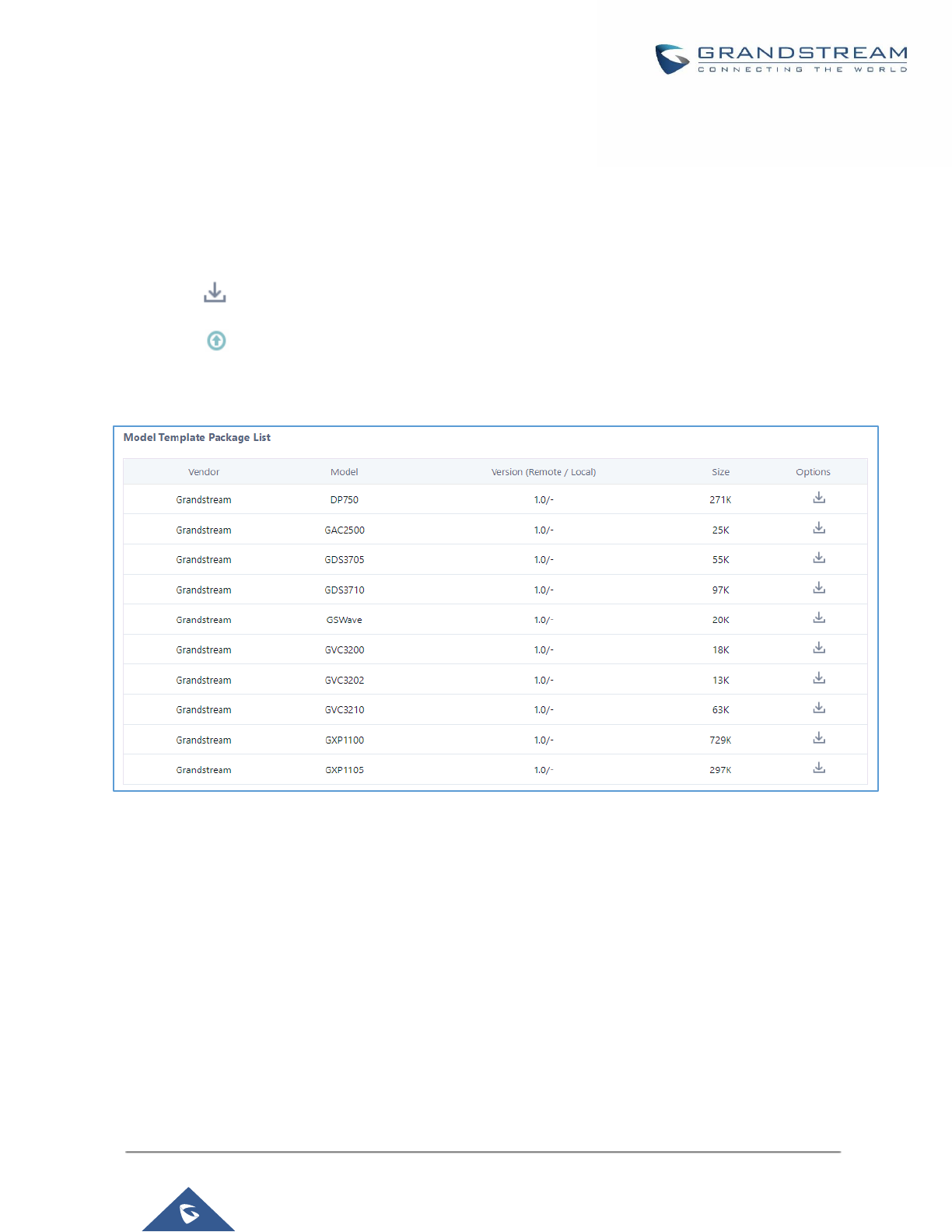Click the 13K size value
Image resolution: width=952 pixels, height=1232 pixels.
pos(721,681)
